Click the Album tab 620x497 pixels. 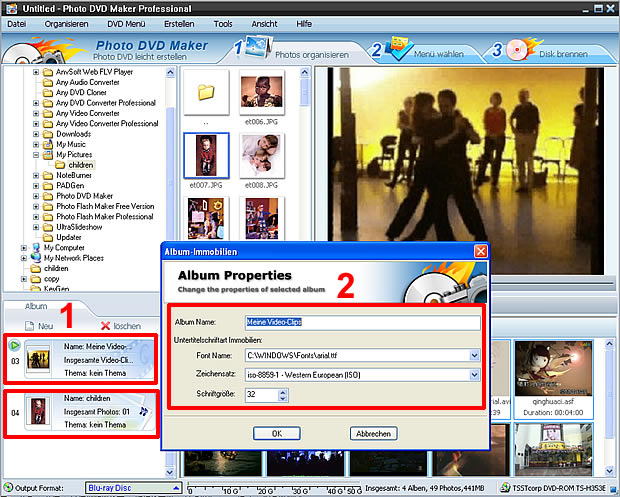[x=36, y=306]
